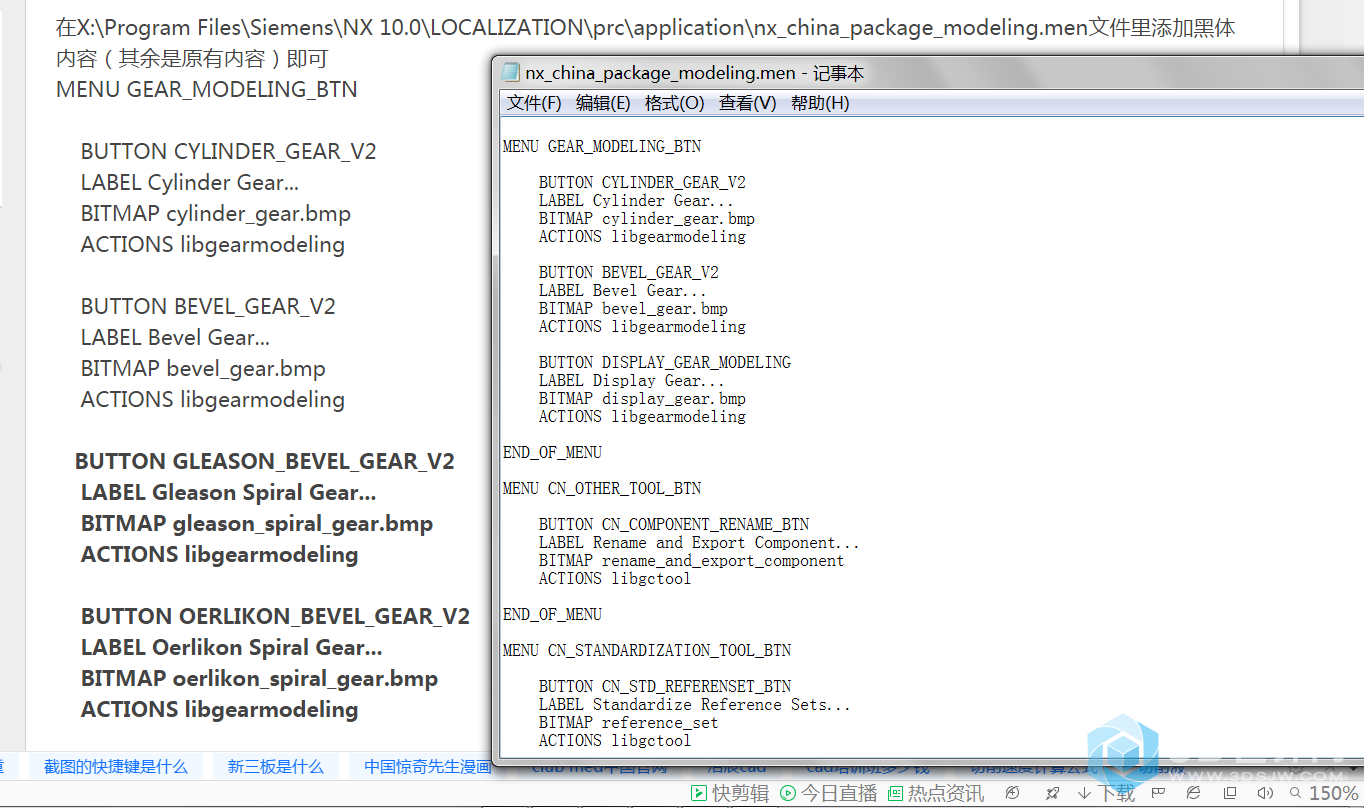Click BITMAP bevel_gear.bmp line in Notepad
The width and height of the screenshot is (1370, 808).
click(x=634, y=308)
